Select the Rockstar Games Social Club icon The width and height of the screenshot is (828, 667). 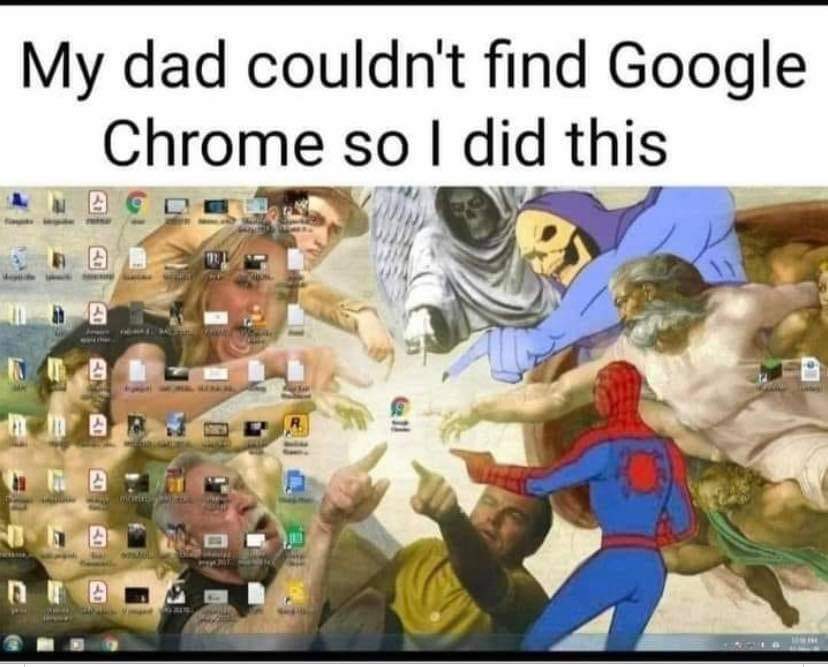[x=296, y=425]
